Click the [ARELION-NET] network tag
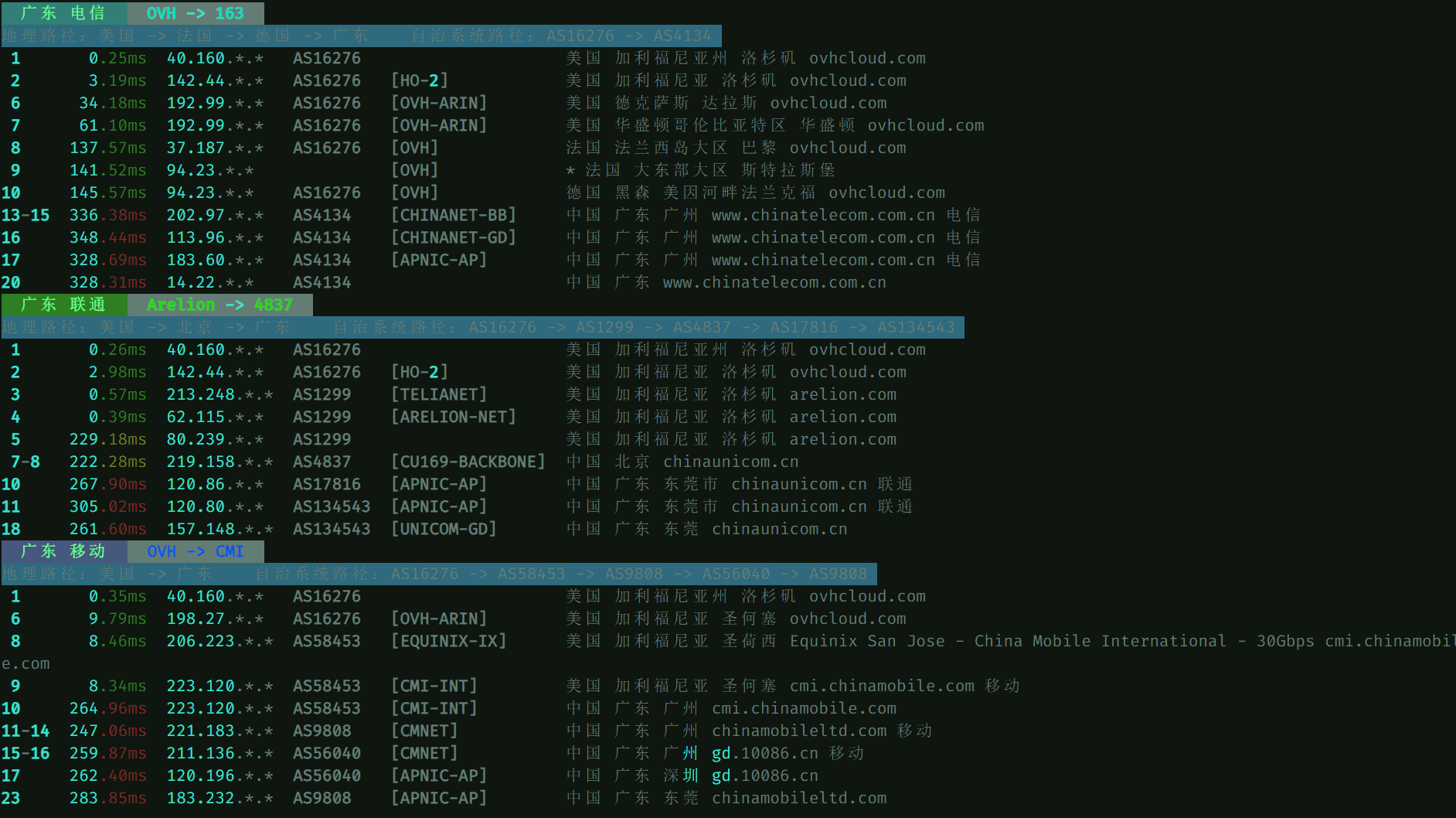The image size is (1456, 818). coord(453,417)
